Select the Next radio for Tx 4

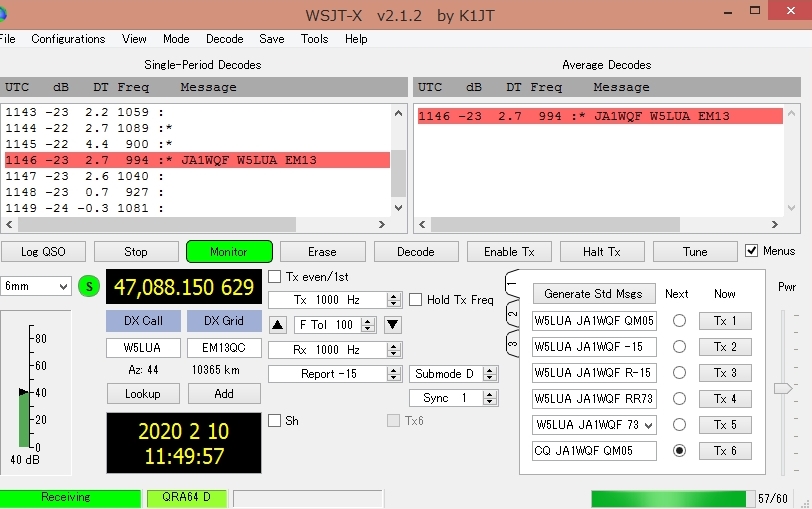click(x=679, y=398)
